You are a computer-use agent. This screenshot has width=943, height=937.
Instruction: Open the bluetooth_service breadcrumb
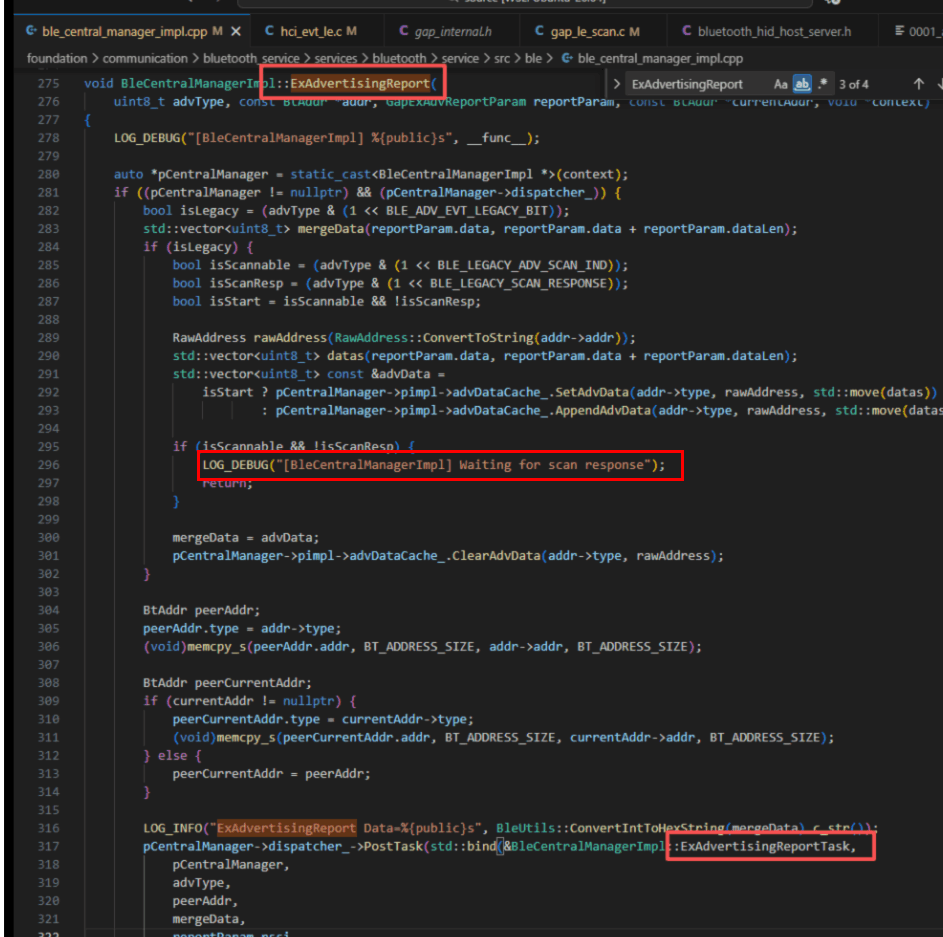[251, 58]
